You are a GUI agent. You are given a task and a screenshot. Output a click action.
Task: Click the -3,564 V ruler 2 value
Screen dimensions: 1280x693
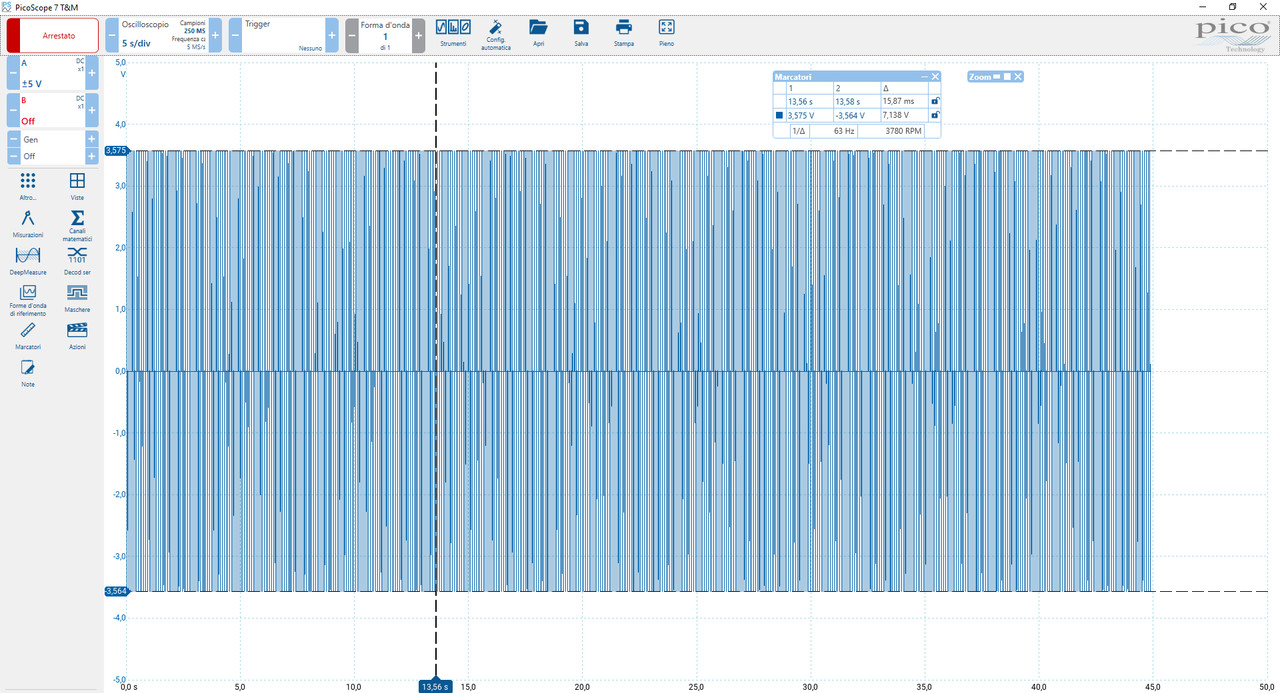pyautogui.click(x=850, y=115)
